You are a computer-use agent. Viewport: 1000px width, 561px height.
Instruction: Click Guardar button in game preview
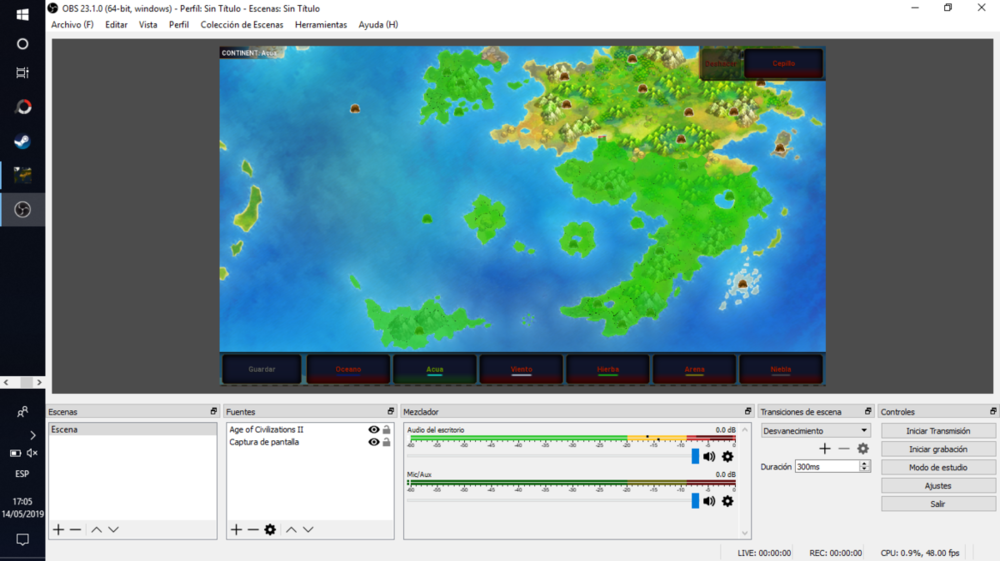click(x=262, y=369)
